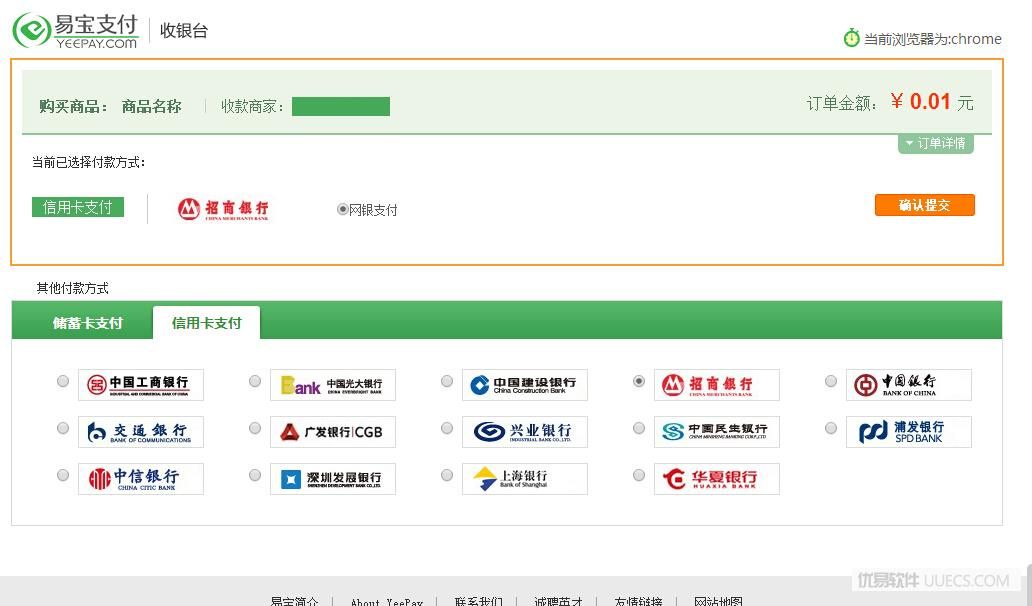
Task: Open the 网站地图 footer link
Action: [718, 601]
